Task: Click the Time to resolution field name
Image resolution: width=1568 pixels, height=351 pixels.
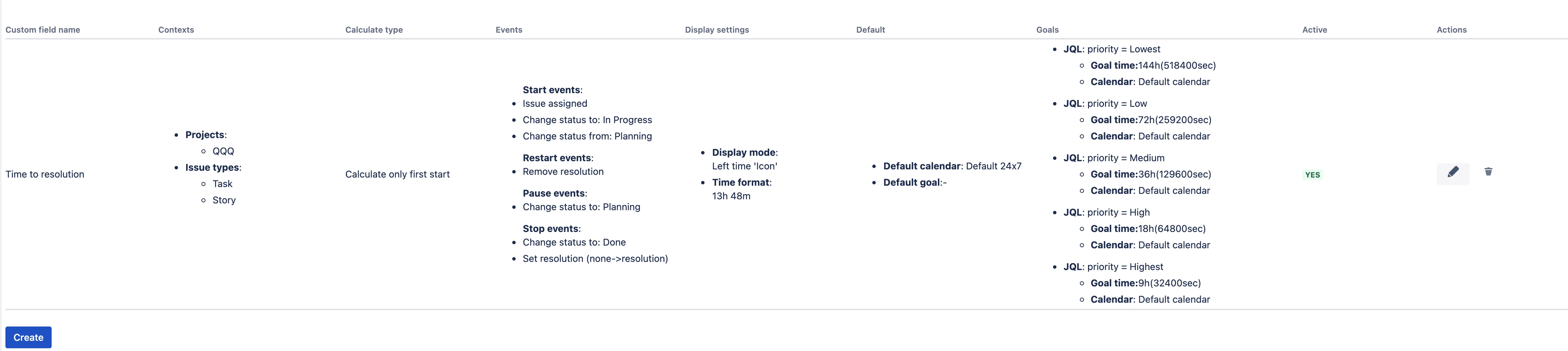Action: point(45,174)
